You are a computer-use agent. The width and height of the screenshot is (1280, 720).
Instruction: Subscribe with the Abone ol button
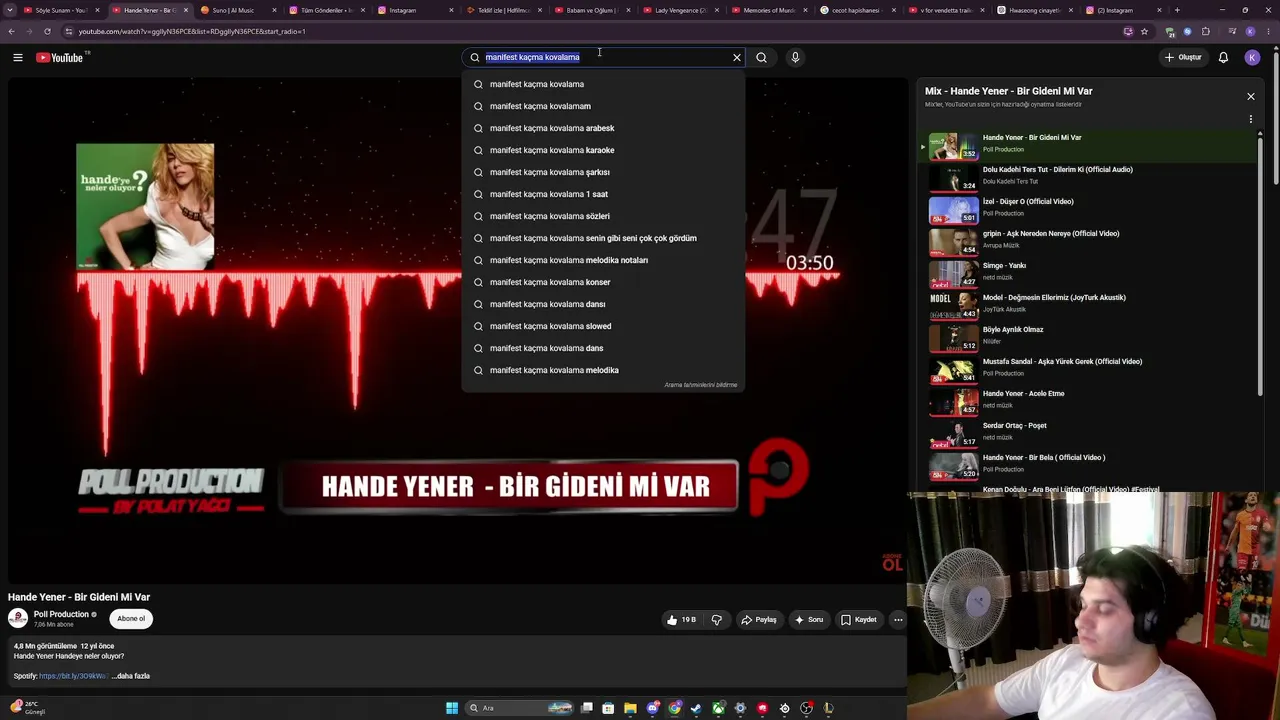pos(131,619)
